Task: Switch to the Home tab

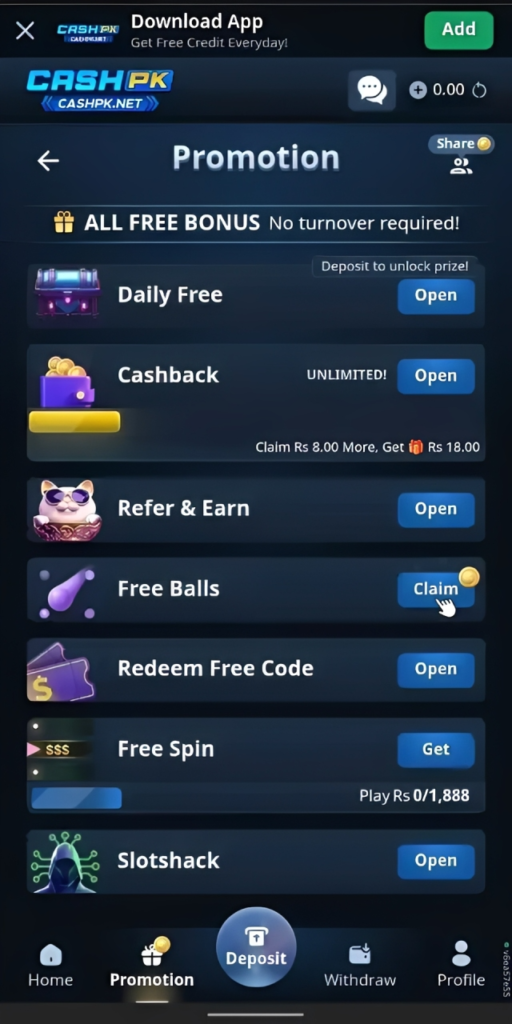Action: (50, 965)
